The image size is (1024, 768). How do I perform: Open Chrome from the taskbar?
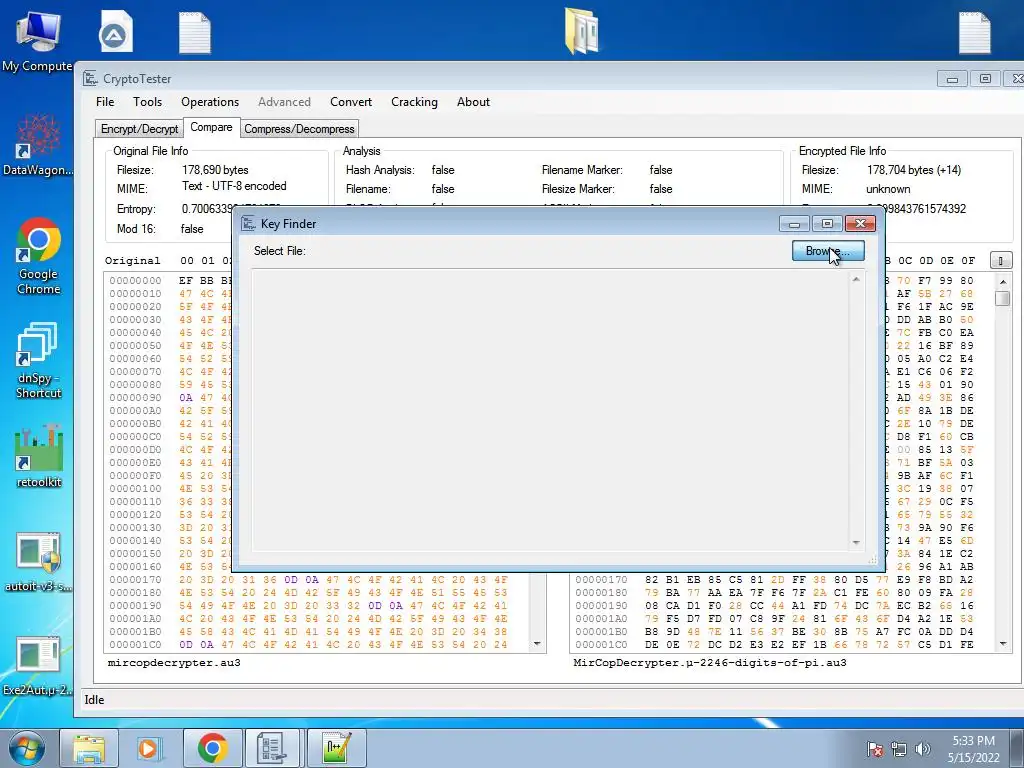pyautogui.click(x=212, y=748)
